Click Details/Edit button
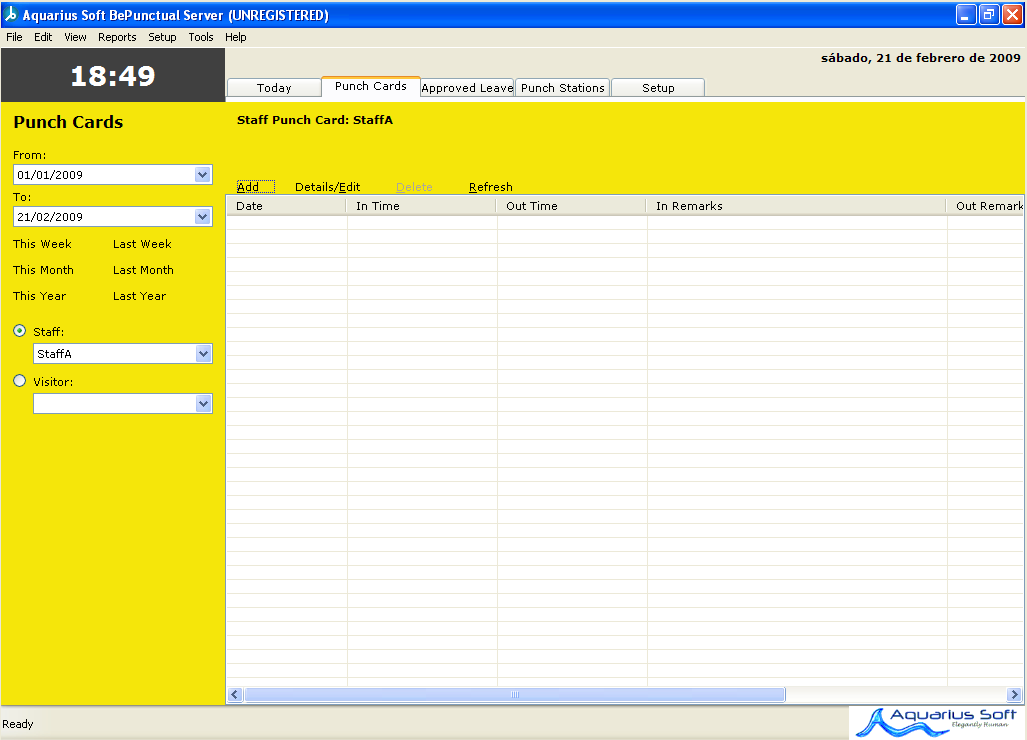 327,187
